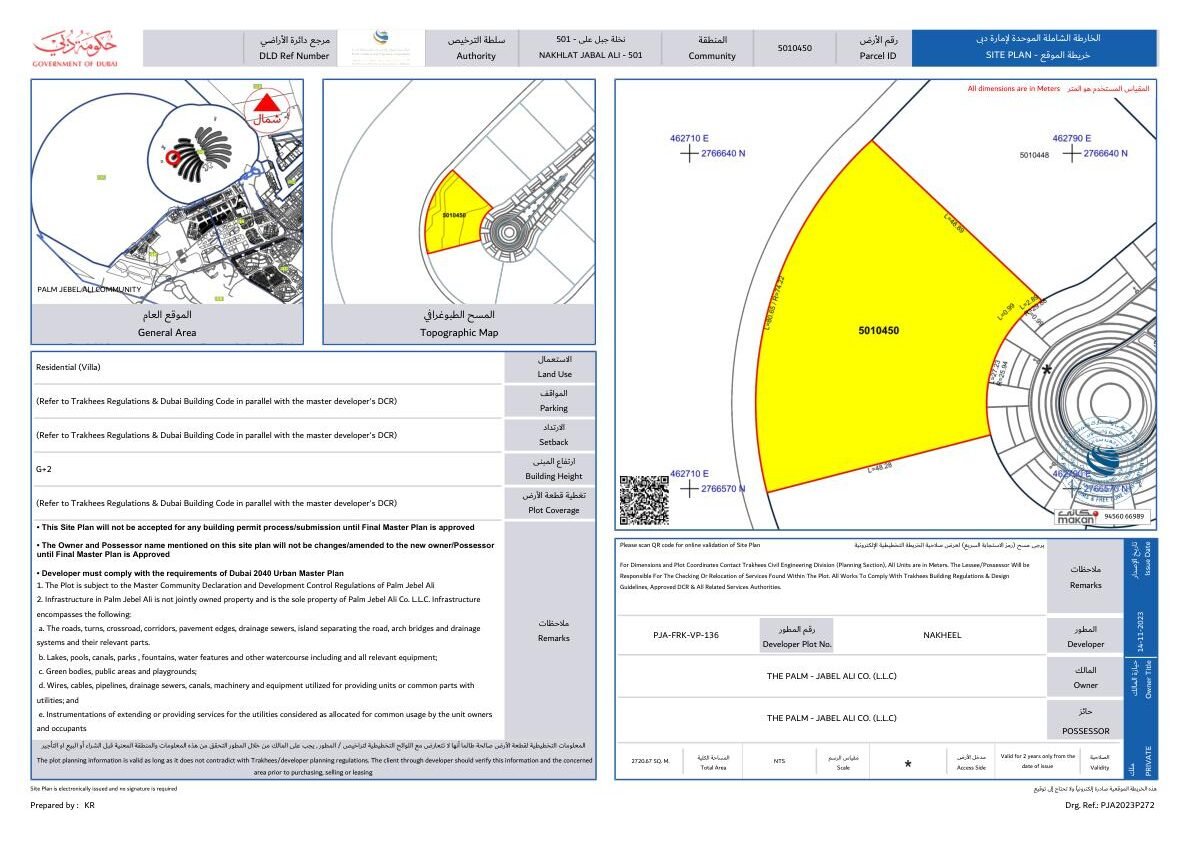Click the Government of Dubai logo
The height and width of the screenshot is (842, 1191).
(75, 48)
